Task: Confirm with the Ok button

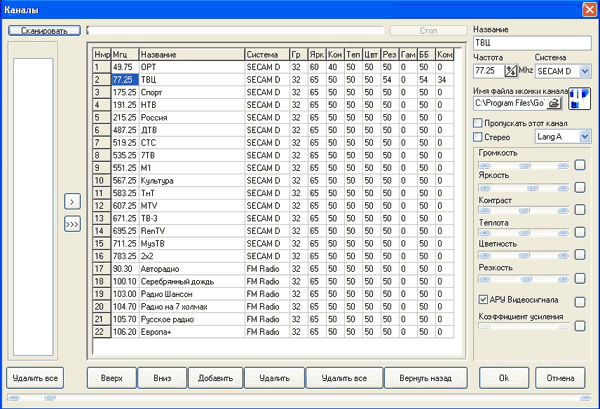Action: (x=504, y=378)
